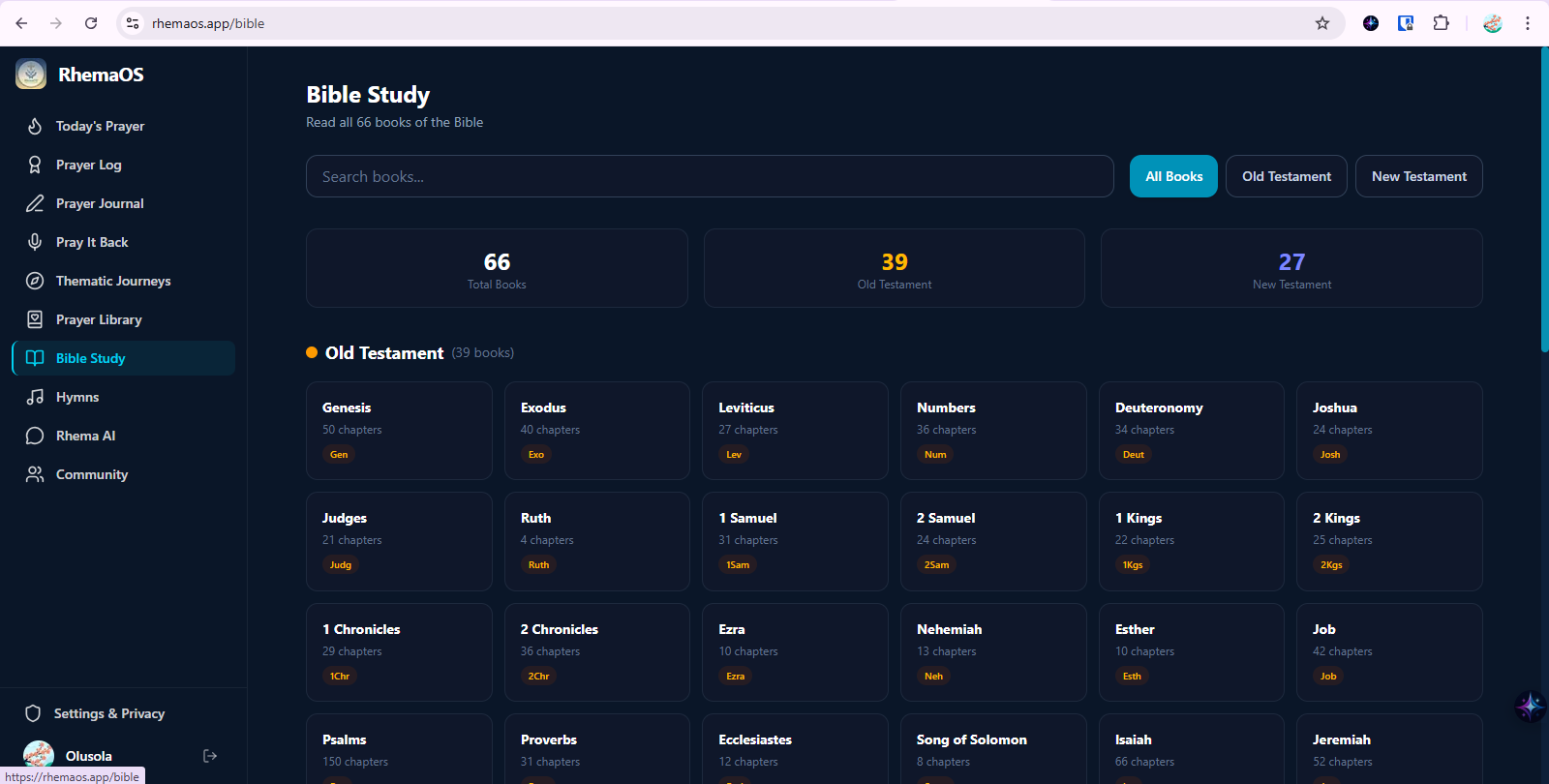This screenshot has height=784, width=1549.
Task: Open the Judges book card
Action: 399,541
